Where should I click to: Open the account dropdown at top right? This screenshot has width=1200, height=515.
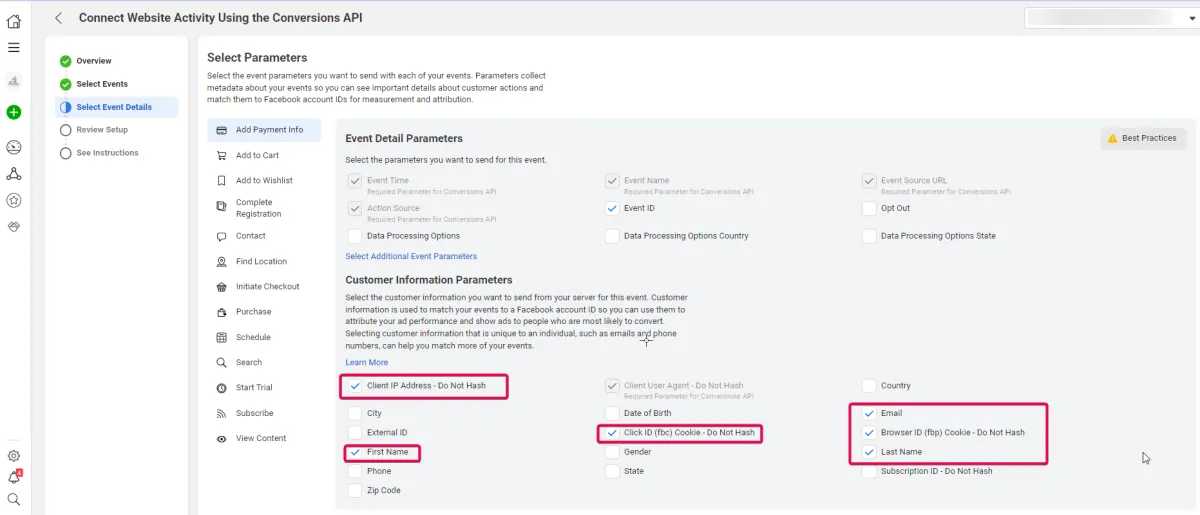click(1108, 18)
